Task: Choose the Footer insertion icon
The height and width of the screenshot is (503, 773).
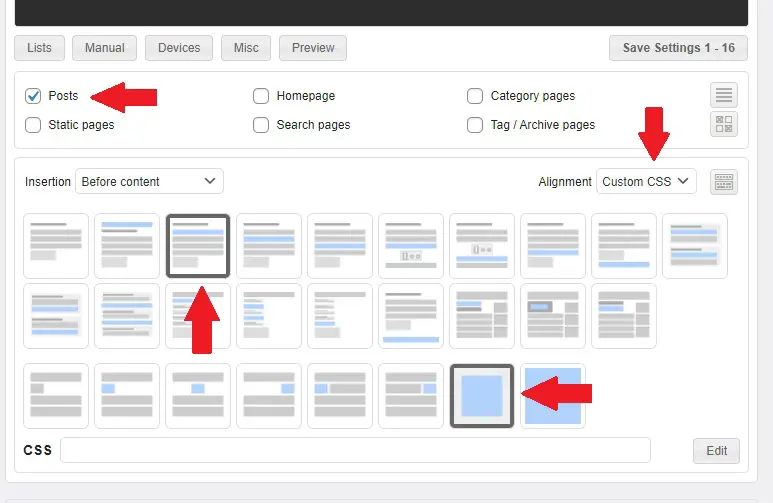Action: pos(411,316)
